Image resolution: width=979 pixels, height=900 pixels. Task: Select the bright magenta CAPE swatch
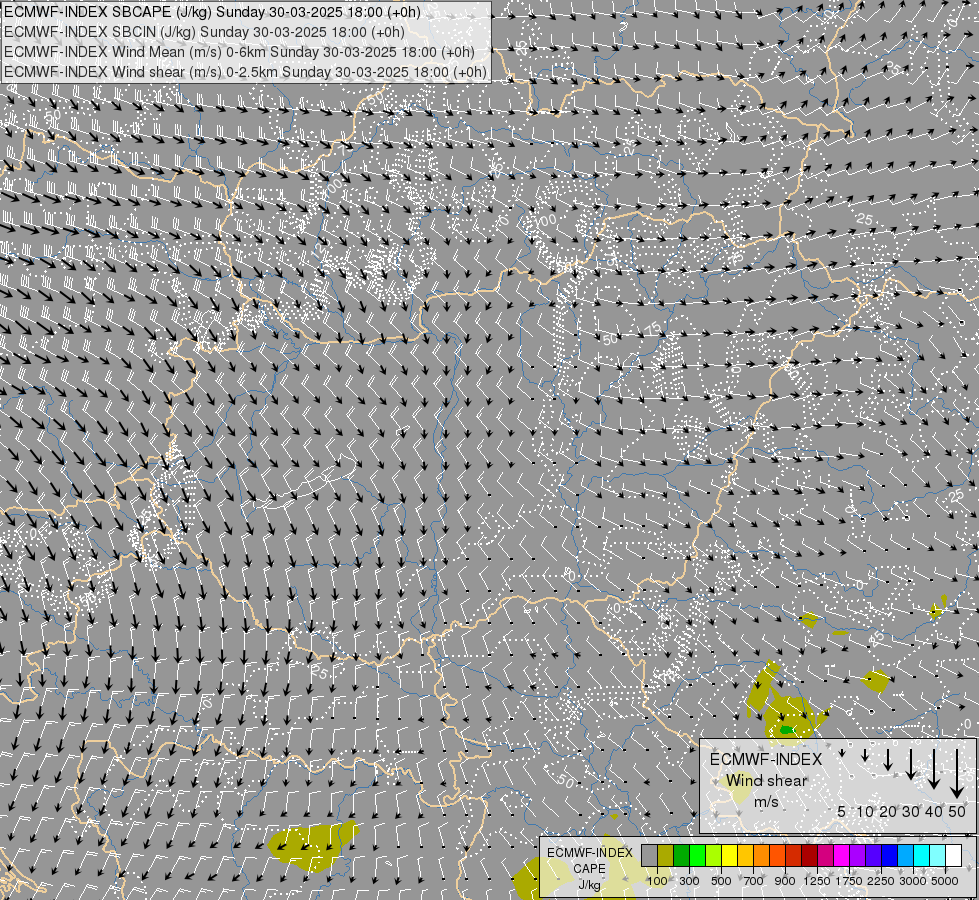(x=842, y=855)
